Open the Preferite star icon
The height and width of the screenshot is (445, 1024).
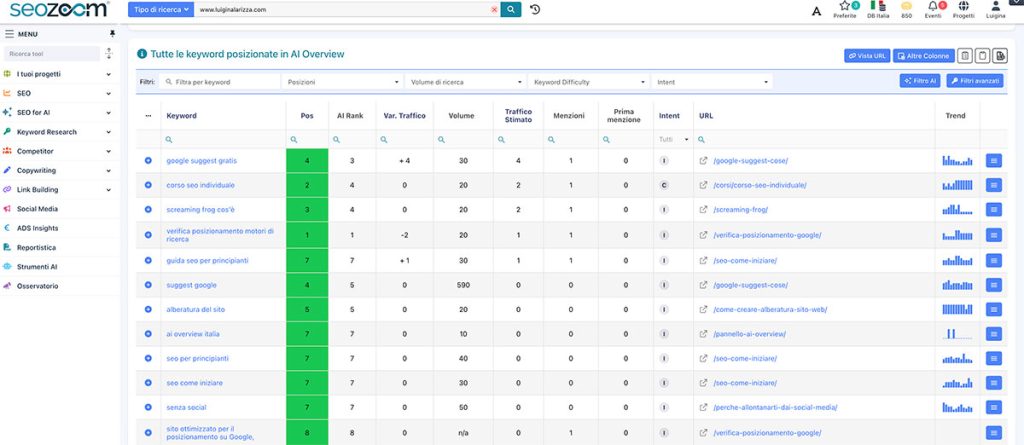844,6
